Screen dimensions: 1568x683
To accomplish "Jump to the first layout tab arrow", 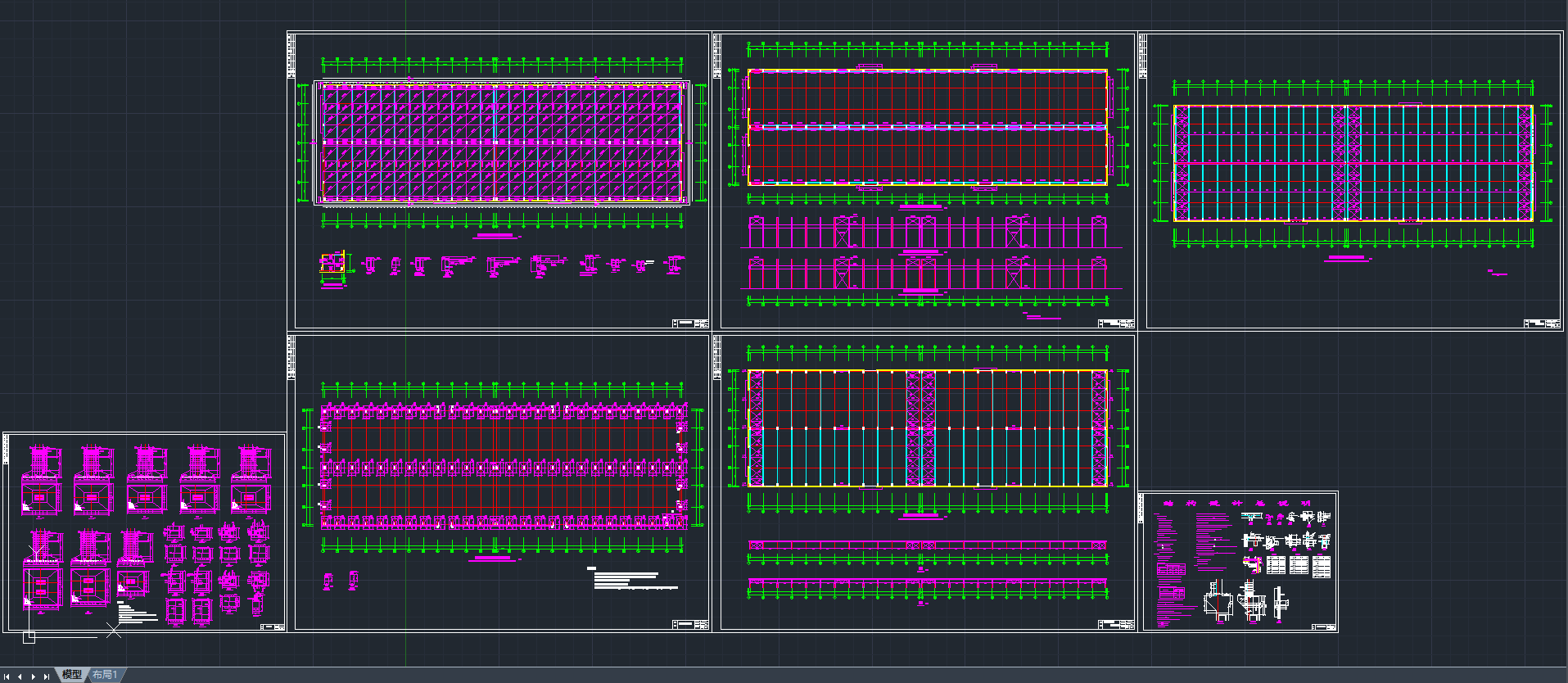I will pyautogui.click(x=7, y=676).
